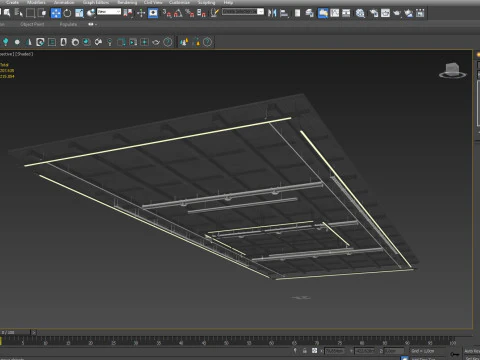Choose the Rectangular Selection Region tool
The height and width of the screenshot is (360, 480).
point(30,13)
